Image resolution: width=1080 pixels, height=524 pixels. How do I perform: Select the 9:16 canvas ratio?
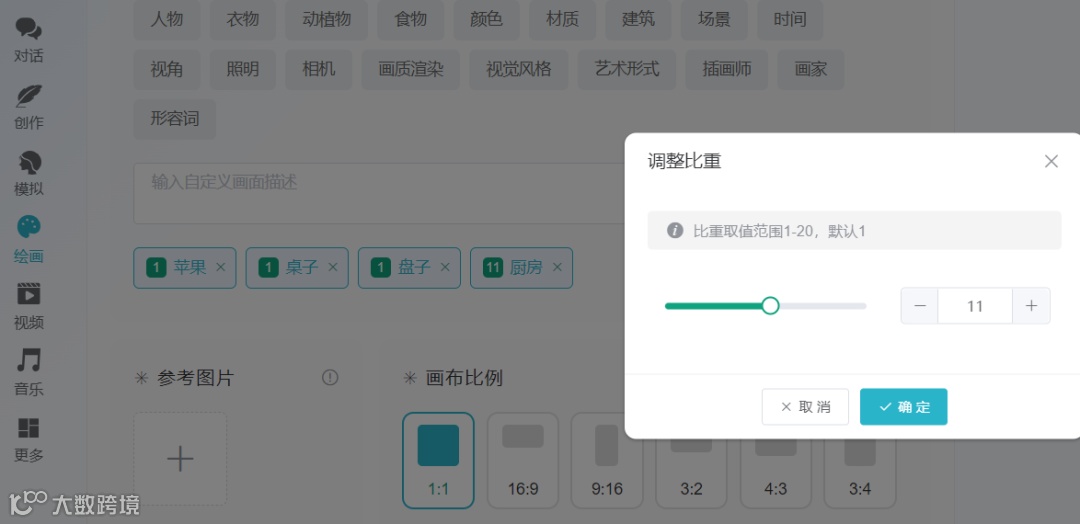click(x=607, y=460)
